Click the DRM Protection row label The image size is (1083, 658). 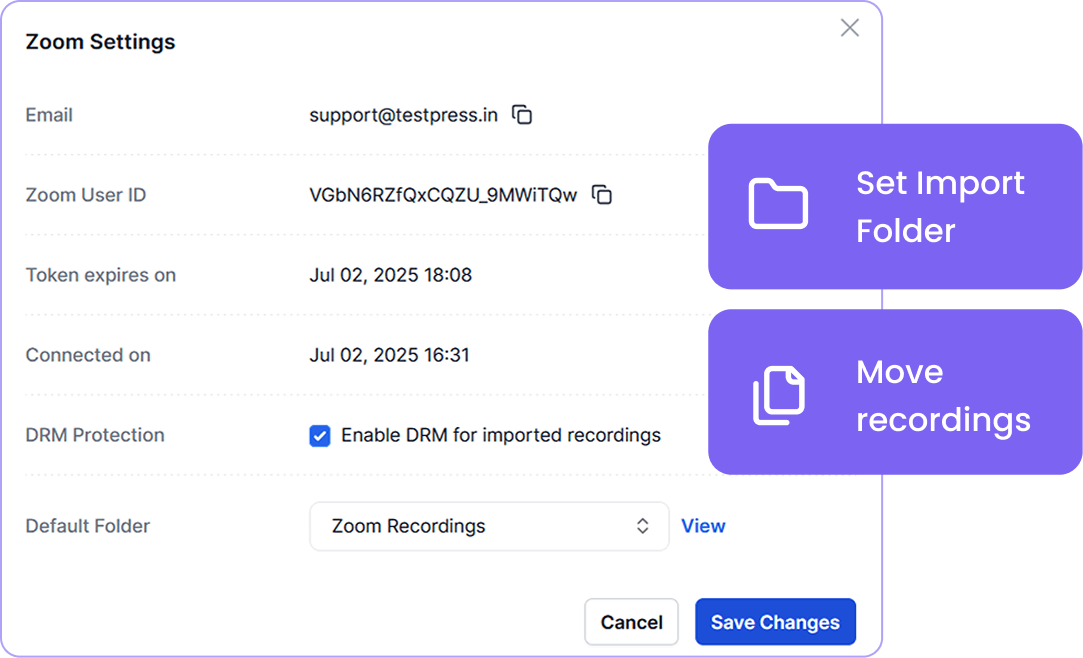pos(95,435)
